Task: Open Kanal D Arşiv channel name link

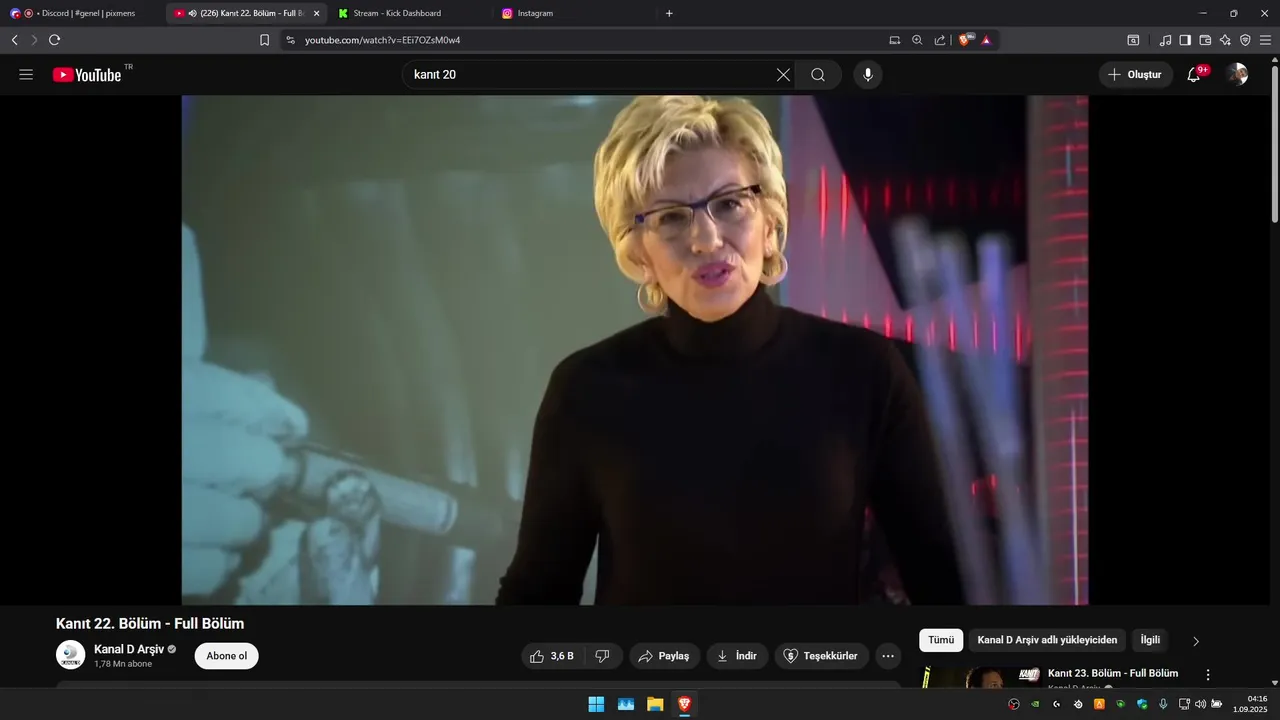Action: tap(129, 649)
